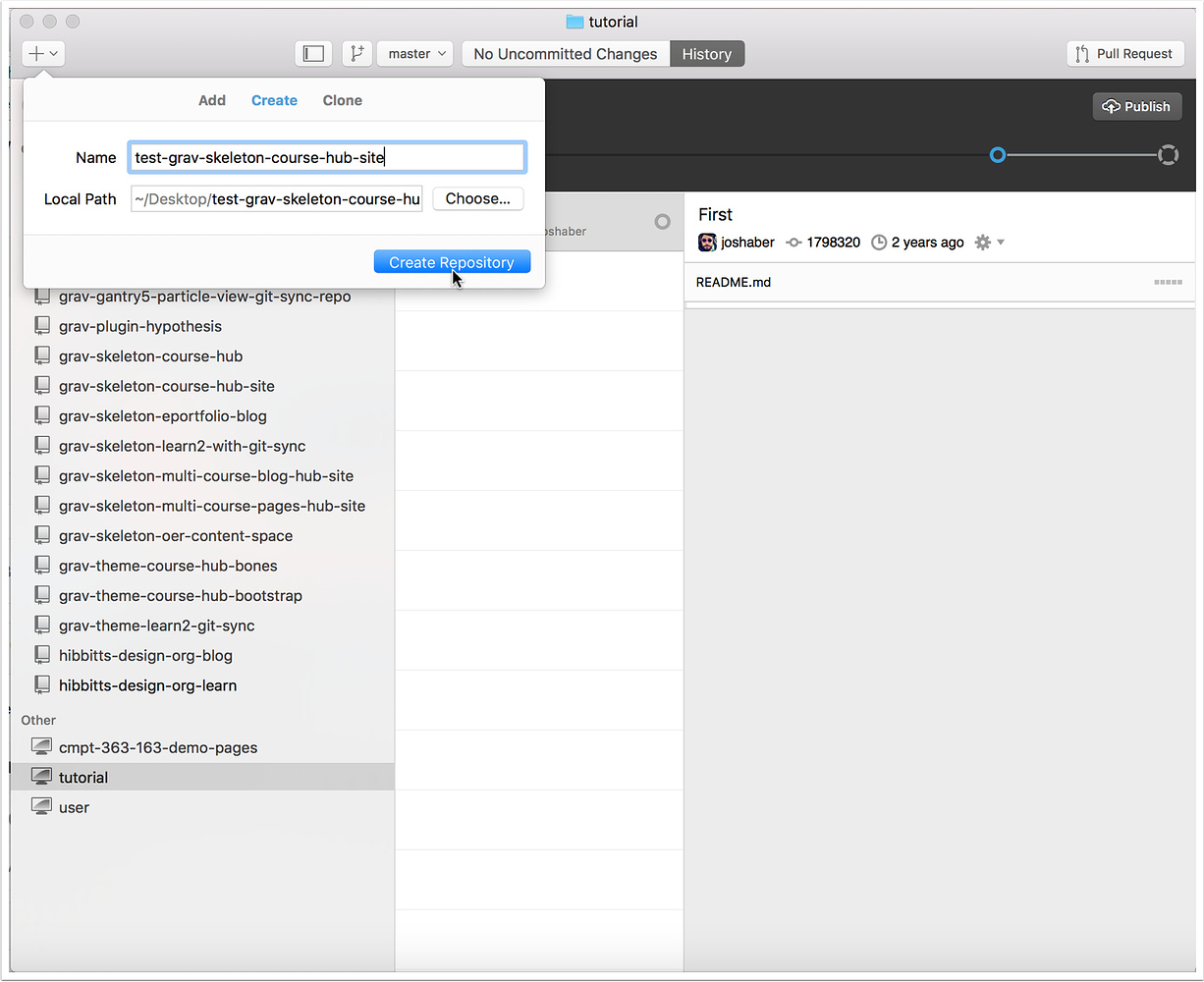
Task: Click Choose... to pick a local path
Action: click(x=478, y=198)
